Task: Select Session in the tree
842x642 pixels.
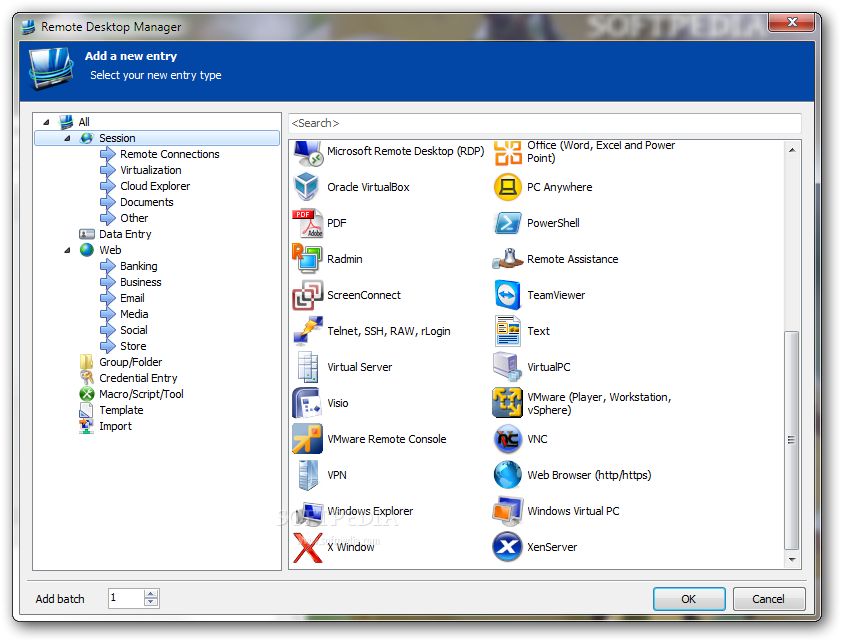Action: [157, 138]
